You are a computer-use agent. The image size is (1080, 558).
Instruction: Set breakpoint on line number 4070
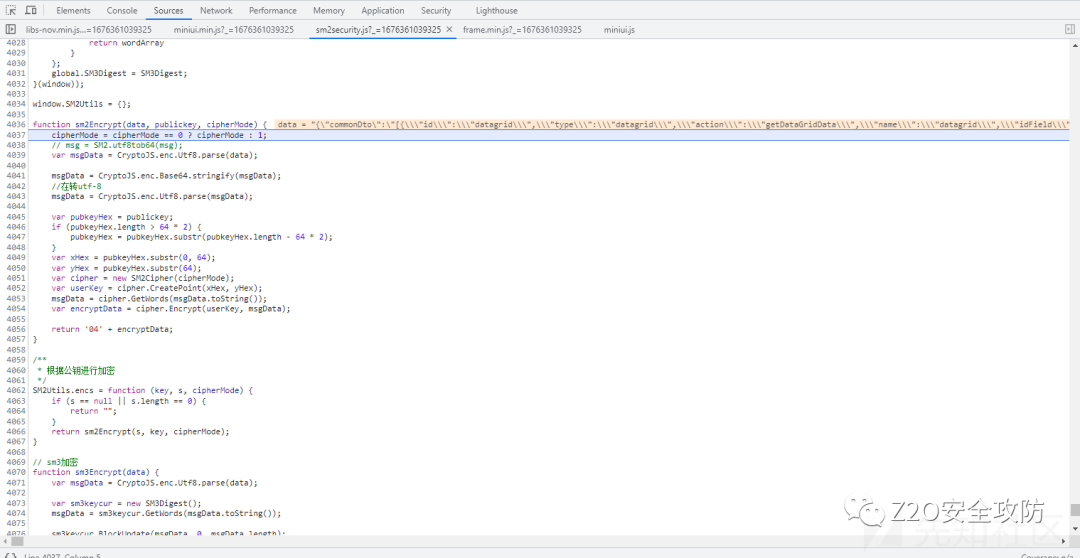point(15,472)
